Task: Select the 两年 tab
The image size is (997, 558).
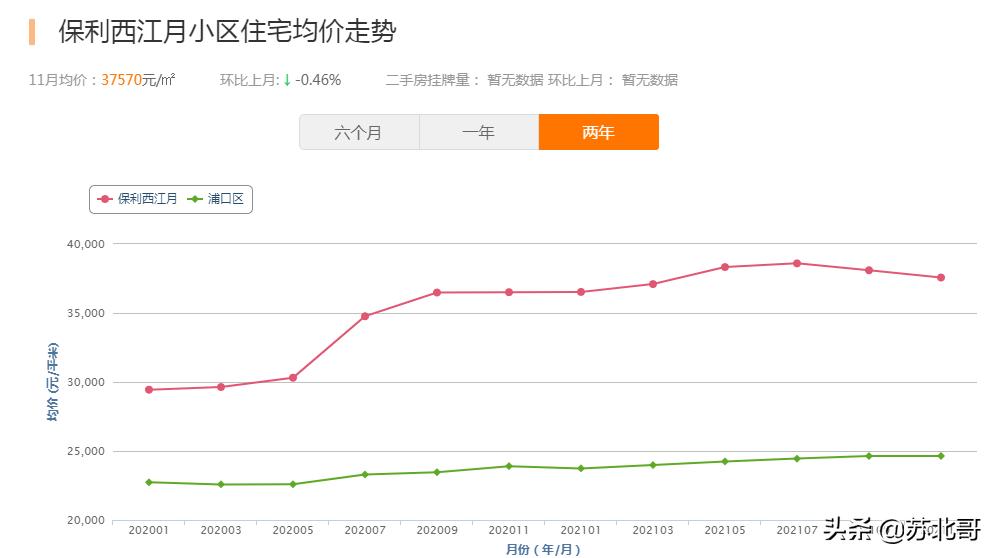Action: [598, 132]
